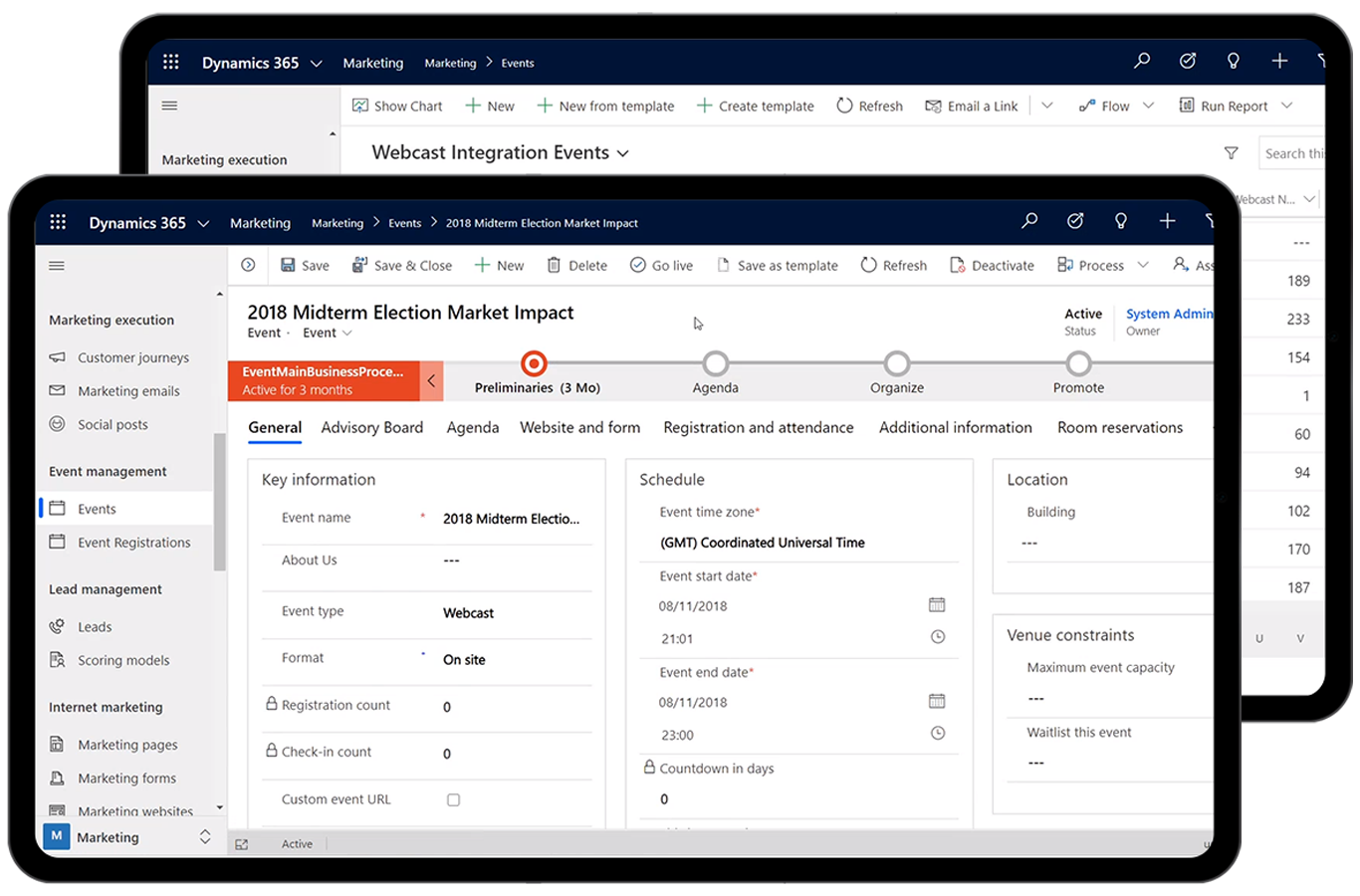Switch to the Advisory Board tab
Viewport: 1360px width, 896px height.
(372, 427)
